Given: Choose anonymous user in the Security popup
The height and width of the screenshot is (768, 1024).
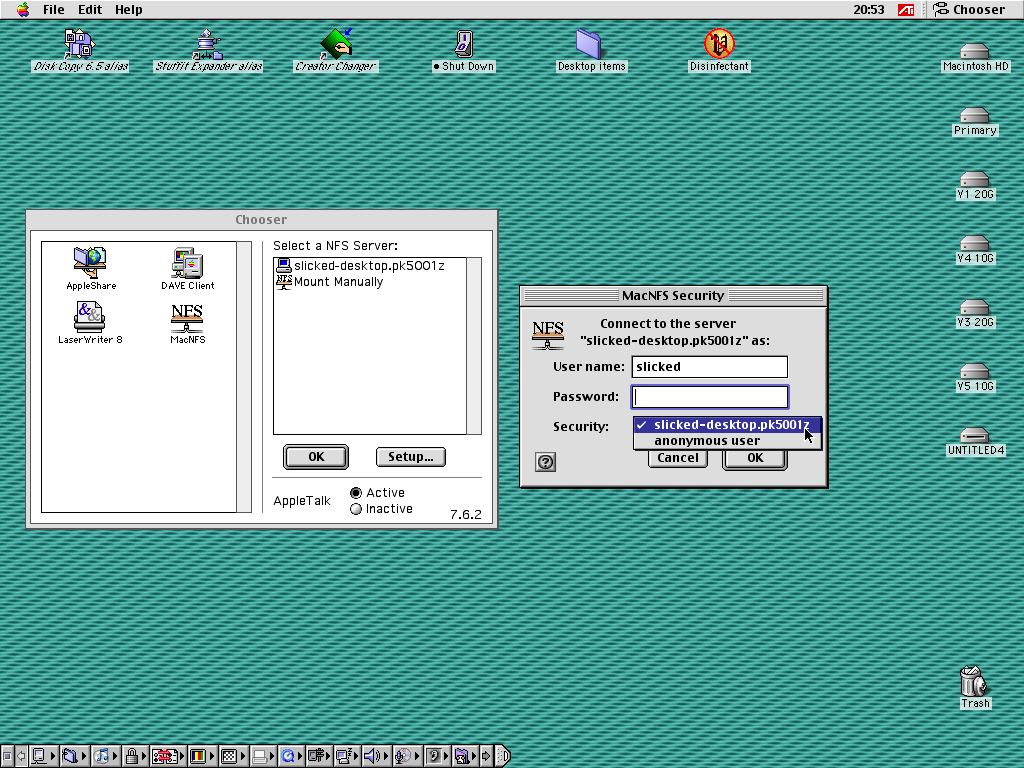Looking at the screenshot, I should pos(728,441).
